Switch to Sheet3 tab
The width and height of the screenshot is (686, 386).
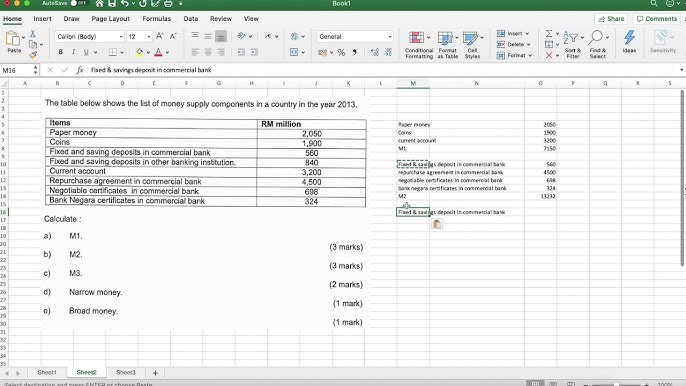tap(126, 372)
